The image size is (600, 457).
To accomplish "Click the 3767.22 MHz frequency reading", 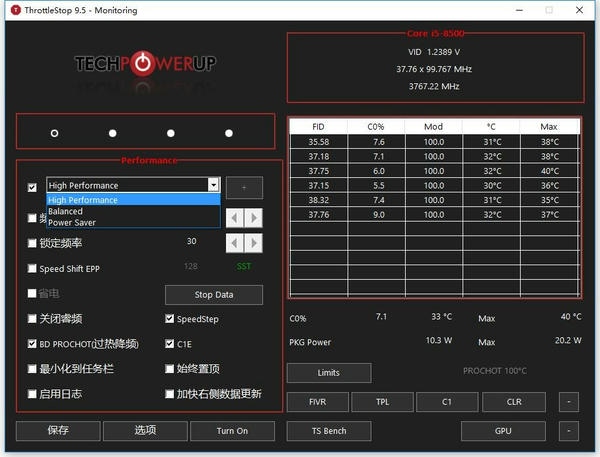I will [434, 86].
